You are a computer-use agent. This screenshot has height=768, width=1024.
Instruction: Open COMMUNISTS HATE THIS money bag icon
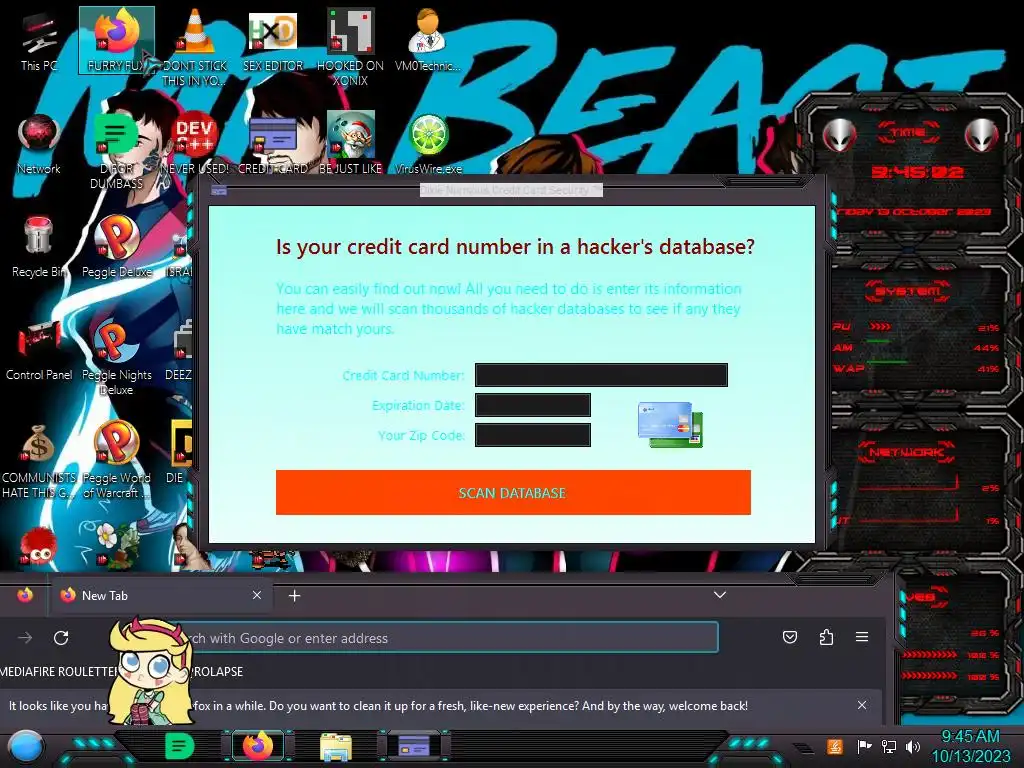[39, 460]
